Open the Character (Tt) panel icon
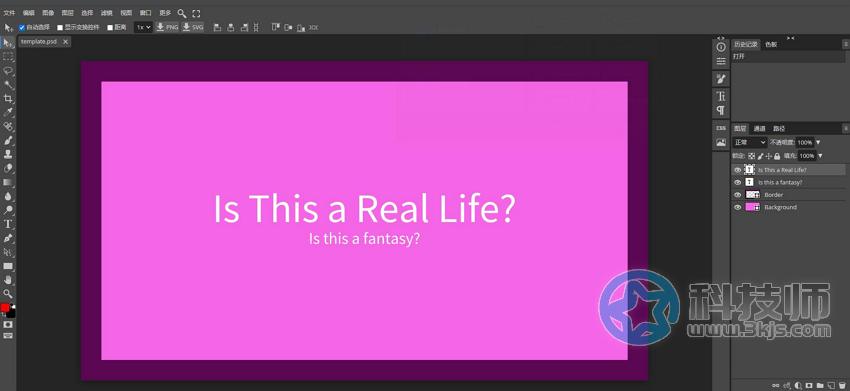The width and height of the screenshot is (850, 391). coord(720,97)
